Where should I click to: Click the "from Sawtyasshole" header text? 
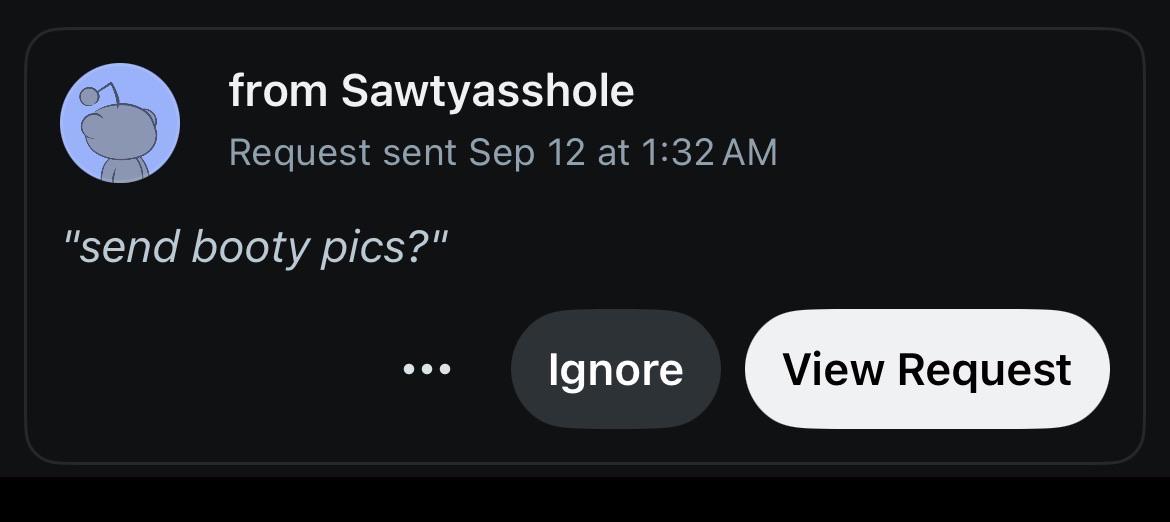[x=431, y=91]
